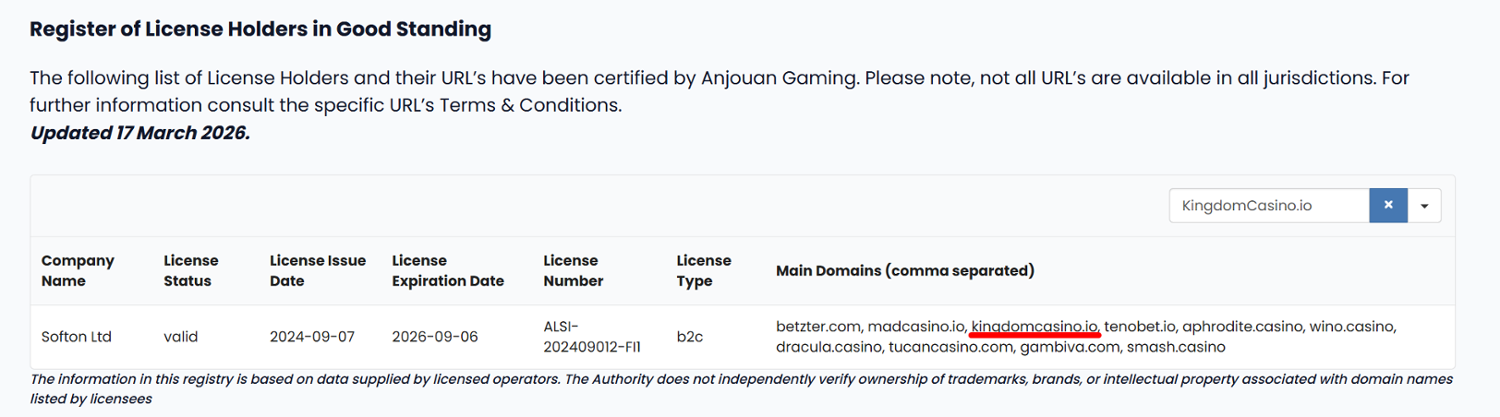Clear the KingdomCasino.io search filter
This screenshot has width=1500, height=417.
(x=1388, y=205)
